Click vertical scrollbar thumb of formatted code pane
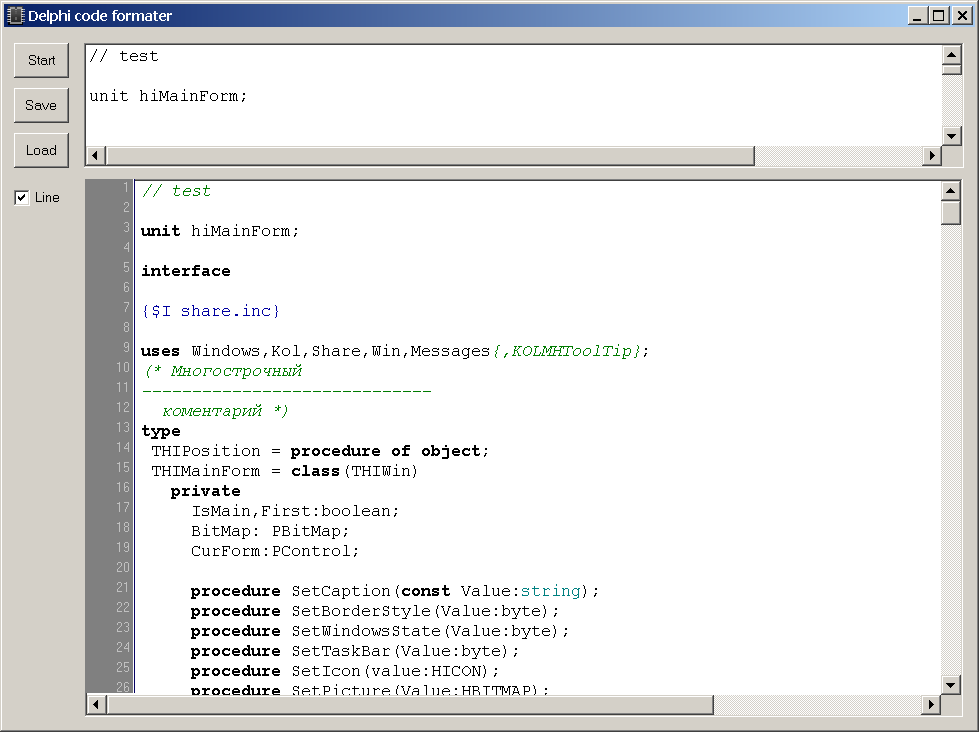This screenshot has height=732, width=979. pos(951,212)
